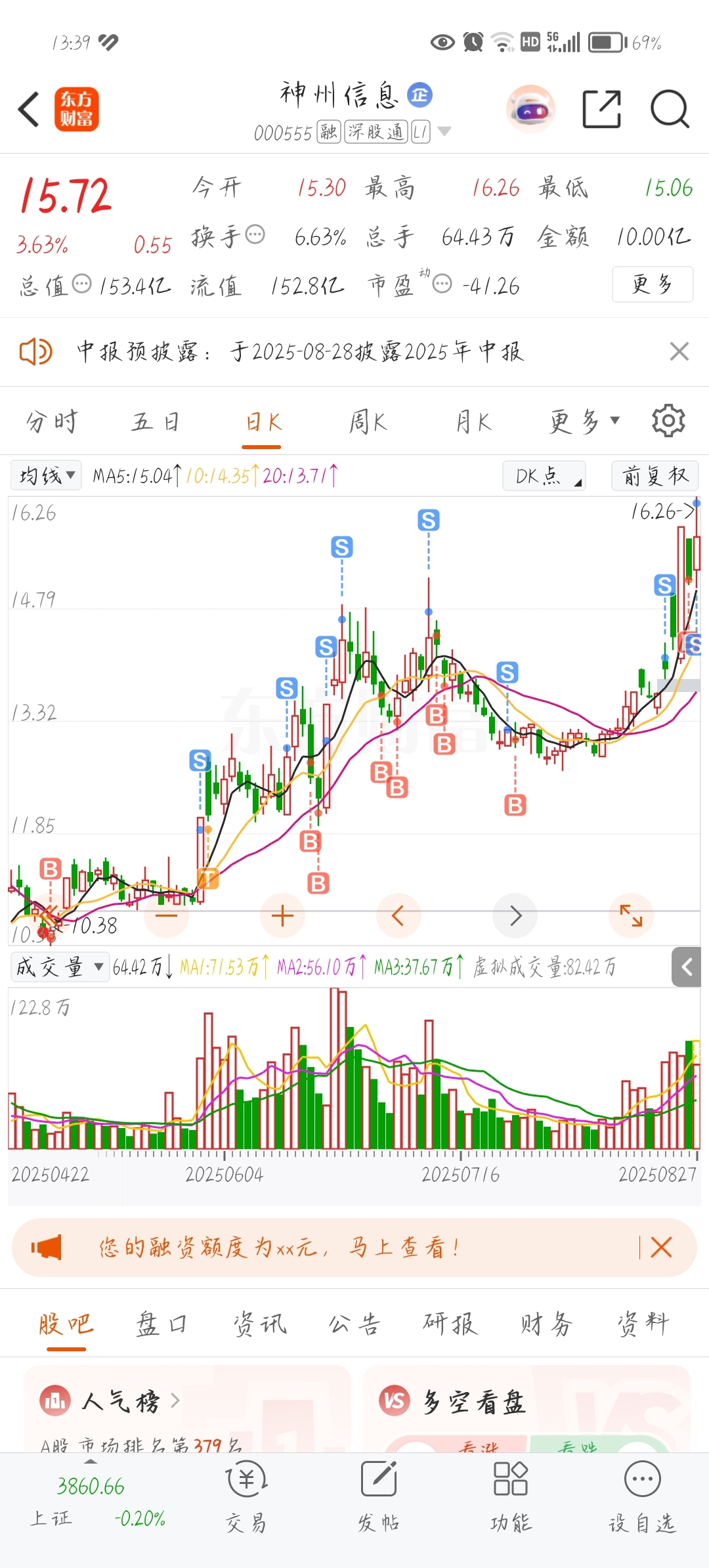
Task: Open 人气榜 ranking card
Action: 187,1409
